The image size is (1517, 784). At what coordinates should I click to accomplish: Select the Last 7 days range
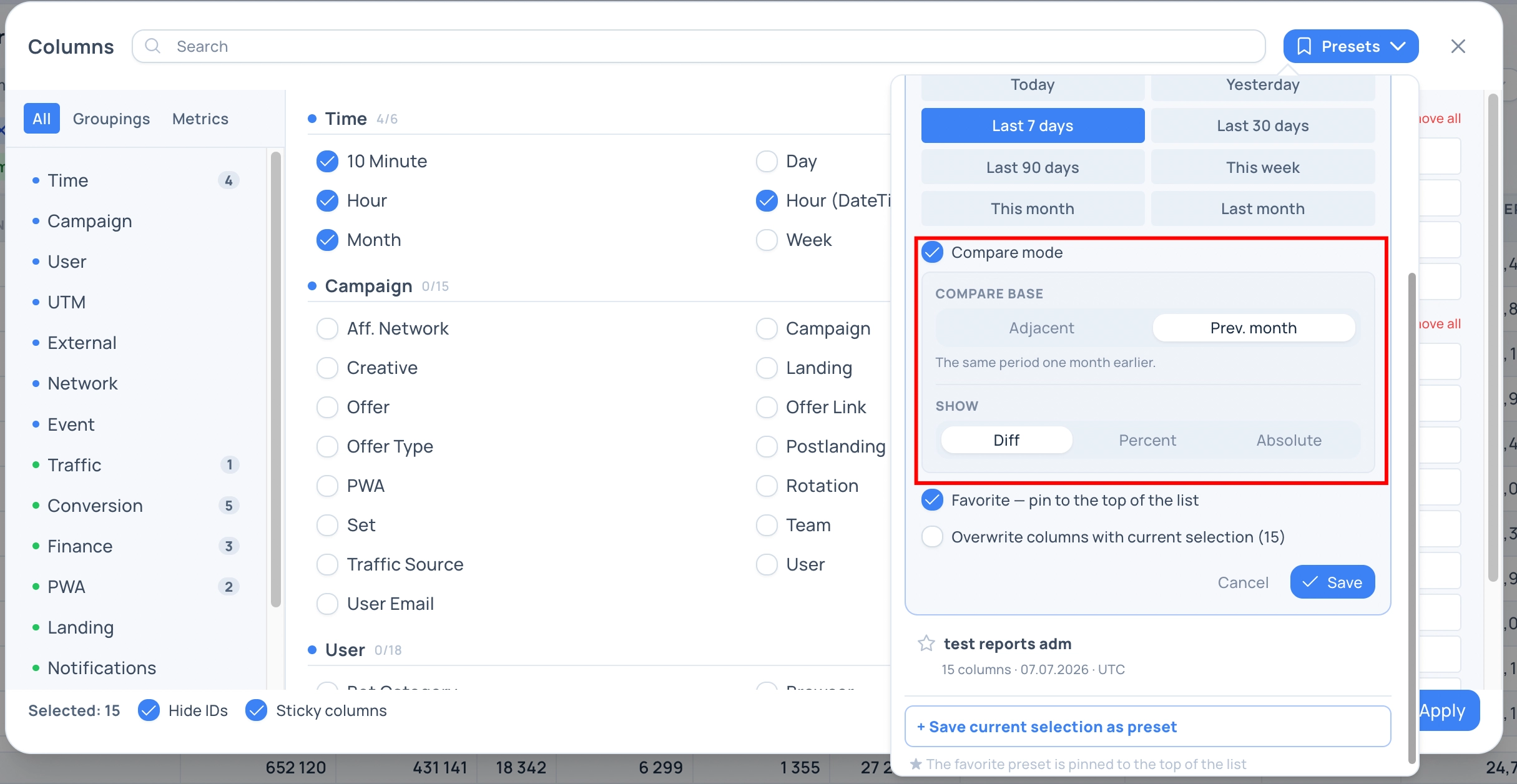[1033, 125]
